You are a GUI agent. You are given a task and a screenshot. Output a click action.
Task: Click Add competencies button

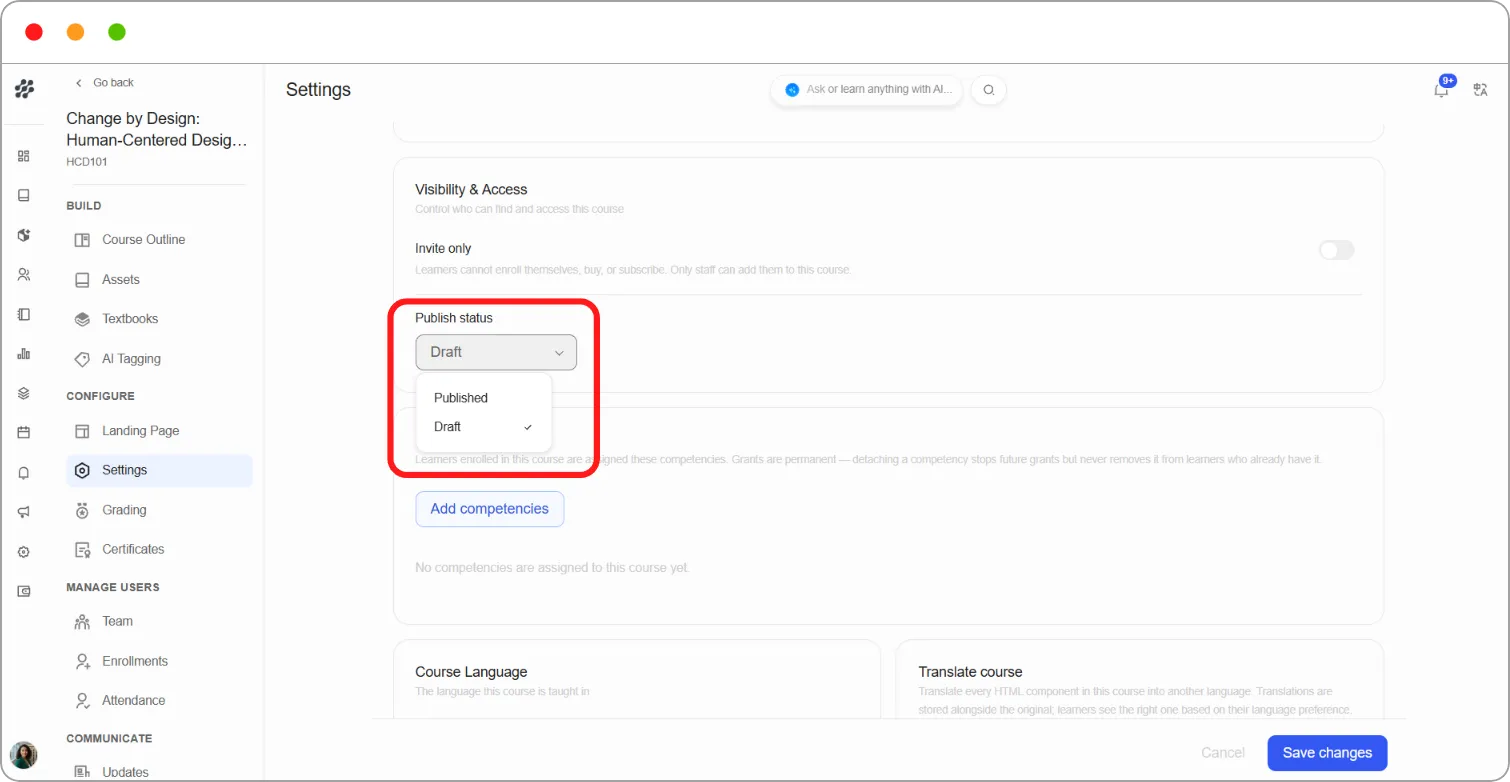pyautogui.click(x=490, y=509)
